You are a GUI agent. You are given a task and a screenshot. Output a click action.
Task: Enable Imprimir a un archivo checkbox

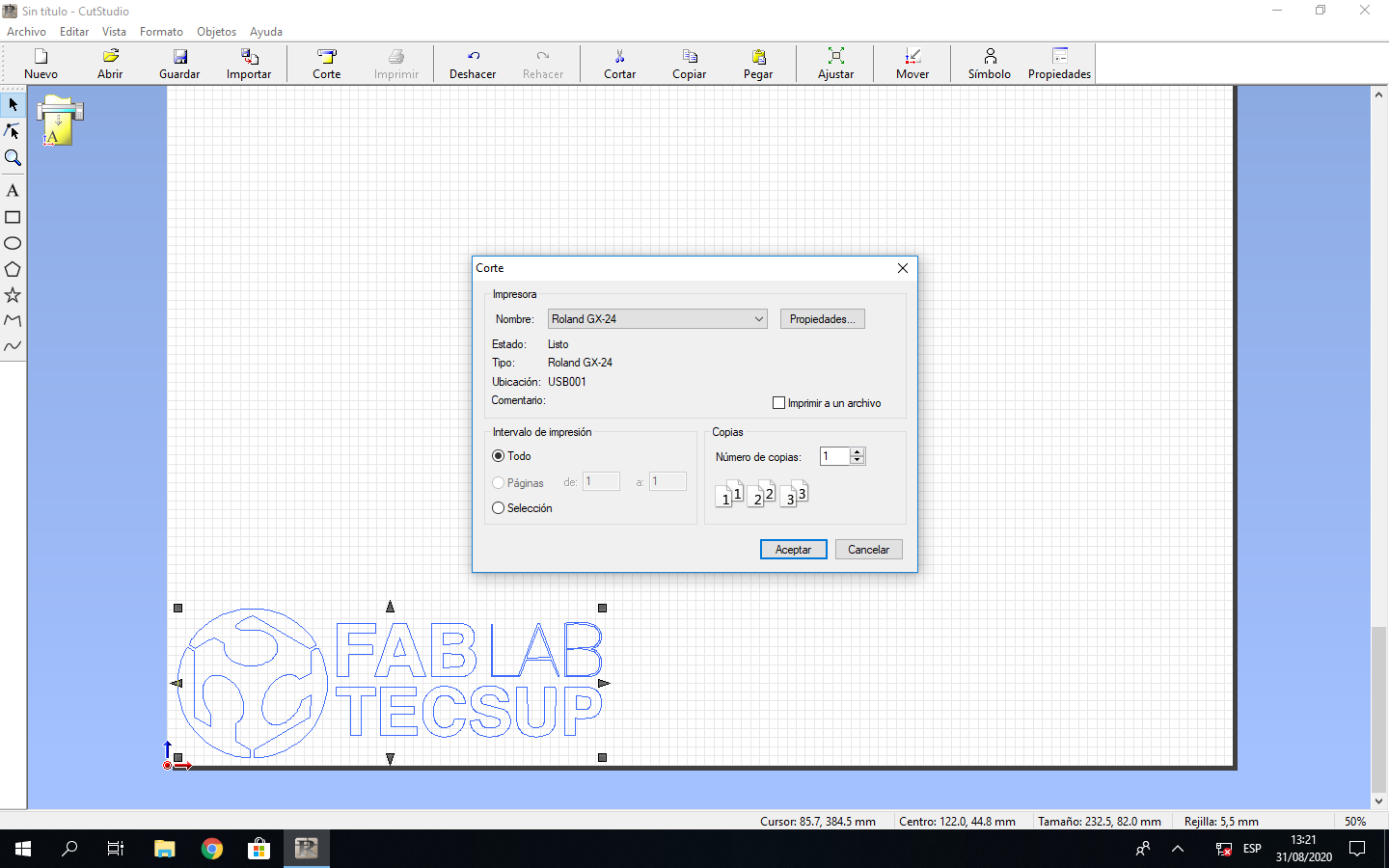(x=779, y=403)
